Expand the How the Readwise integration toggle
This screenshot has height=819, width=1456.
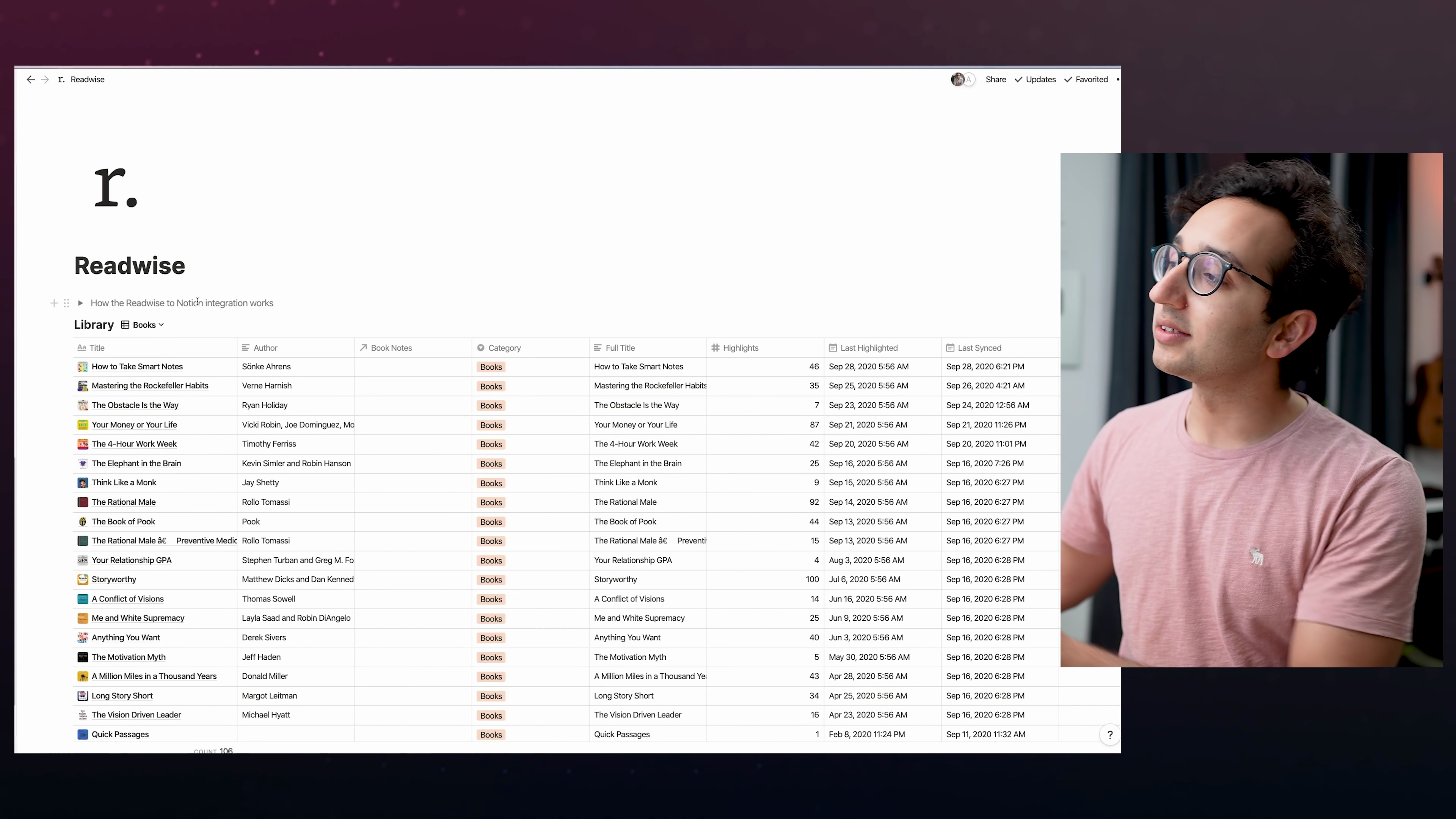pyautogui.click(x=80, y=303)
